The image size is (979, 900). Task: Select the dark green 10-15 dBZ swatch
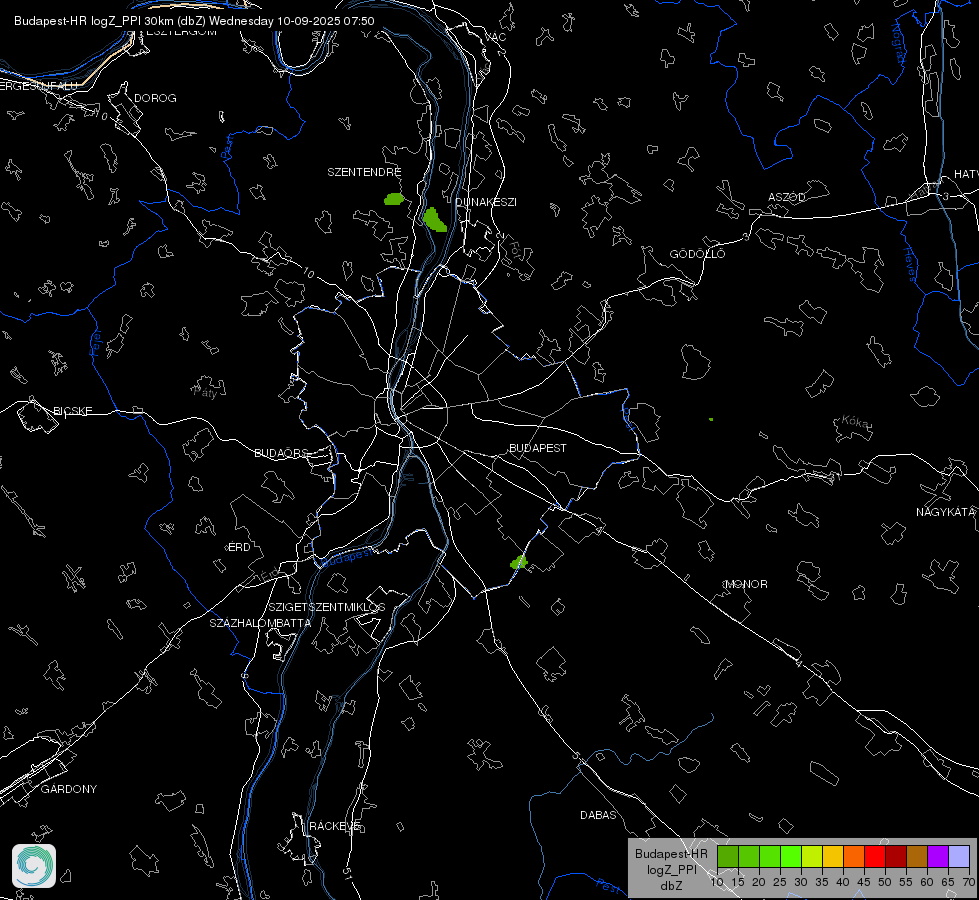coord(728,856)
